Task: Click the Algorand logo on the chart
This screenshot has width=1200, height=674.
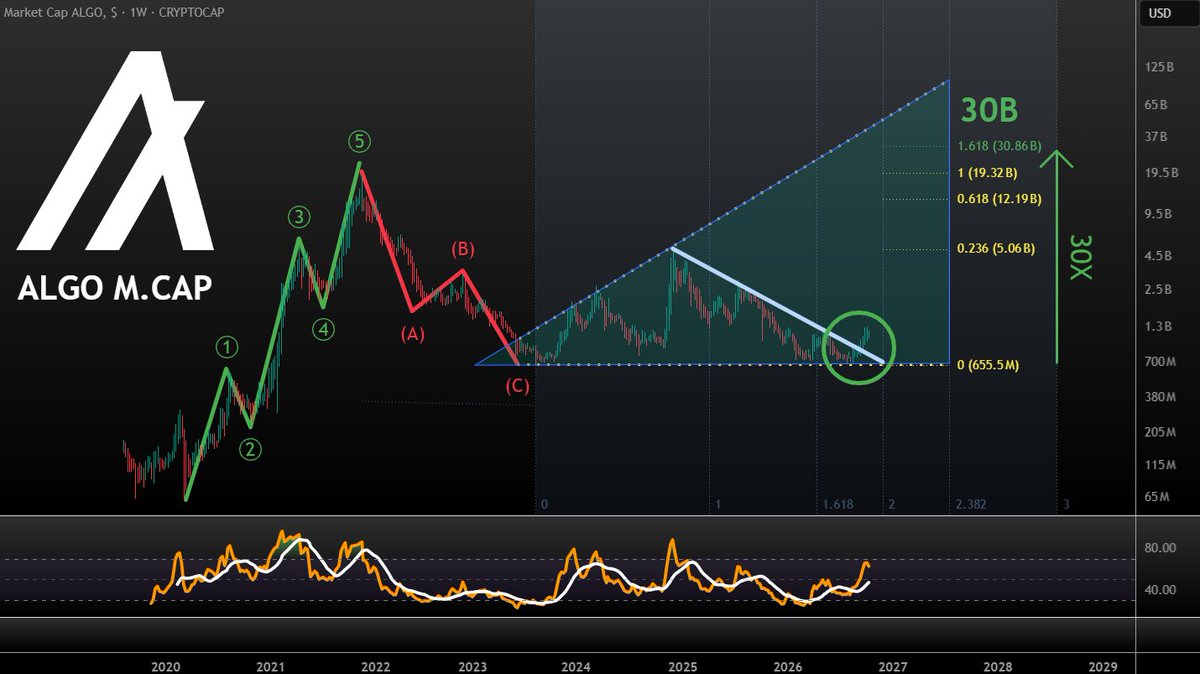Action: tap(113, 149)
